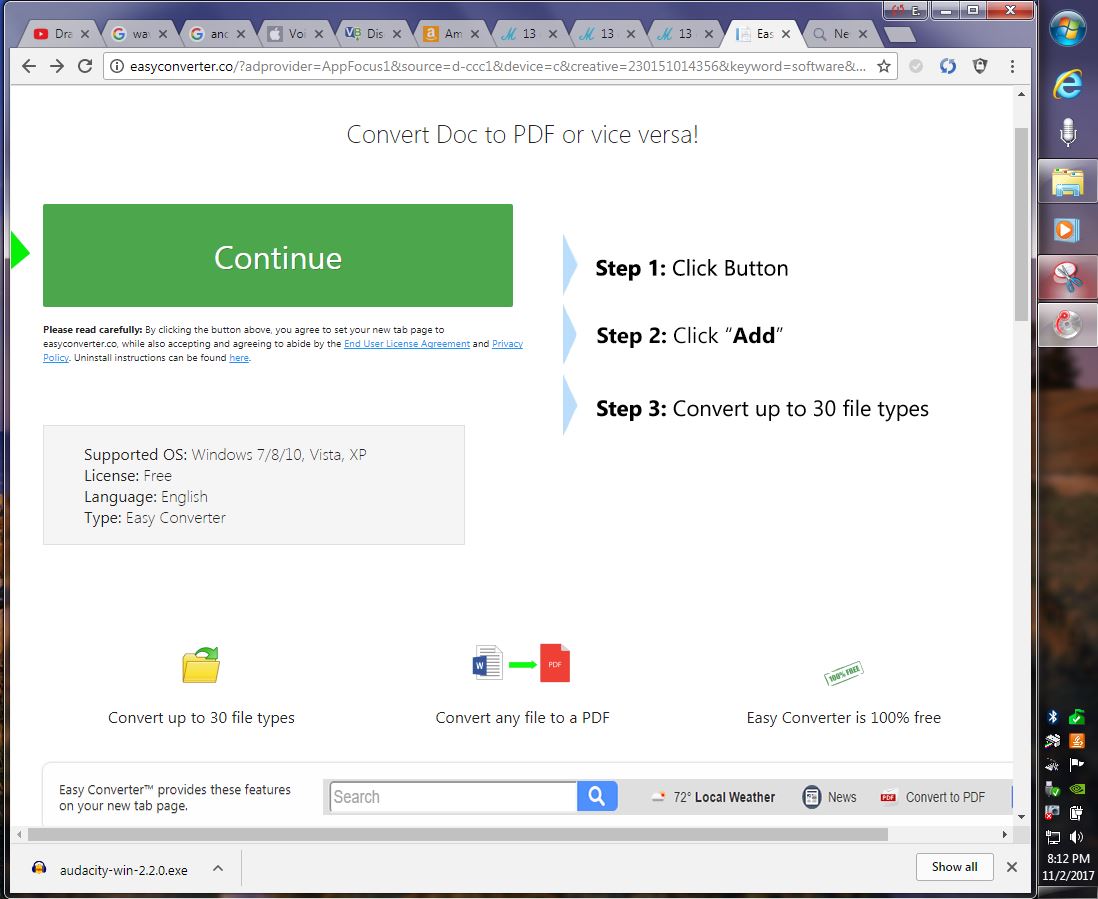Click the blue magnifier search button
This screenshot has width=1098, height=899.
(597, 796)
